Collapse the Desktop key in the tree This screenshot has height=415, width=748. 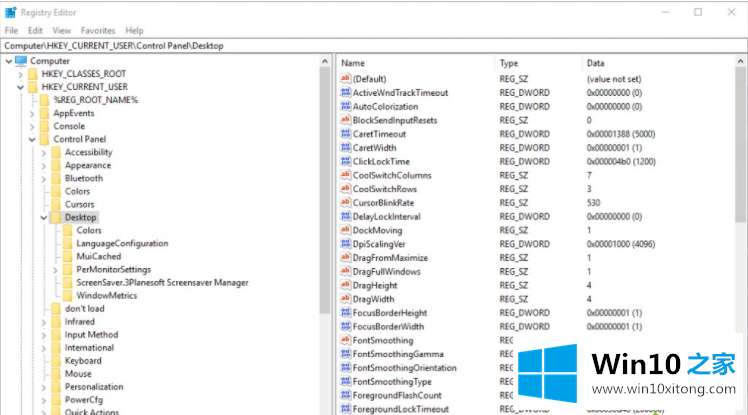(x=43, y=217)
